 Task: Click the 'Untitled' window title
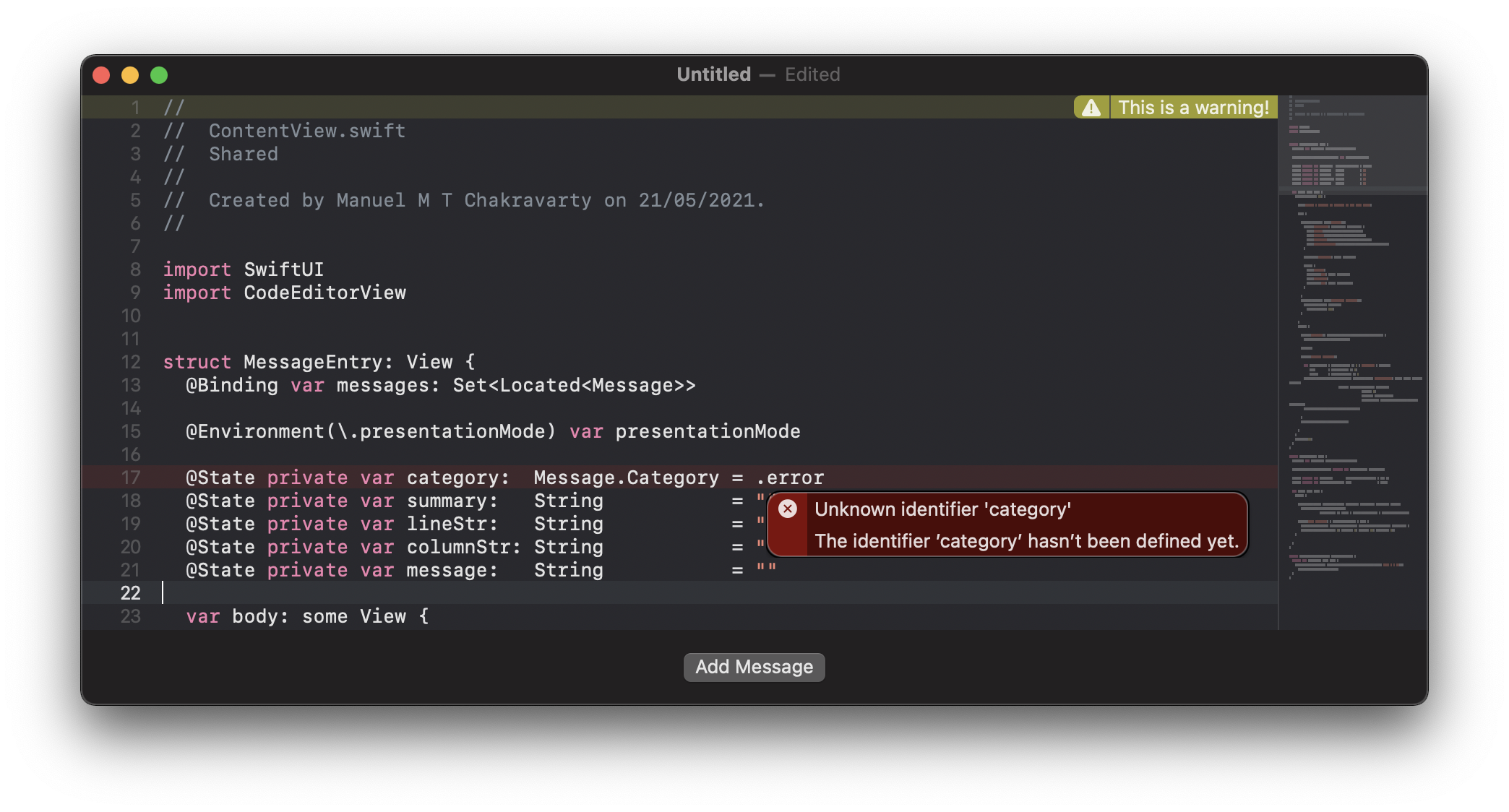pos(713,74)
